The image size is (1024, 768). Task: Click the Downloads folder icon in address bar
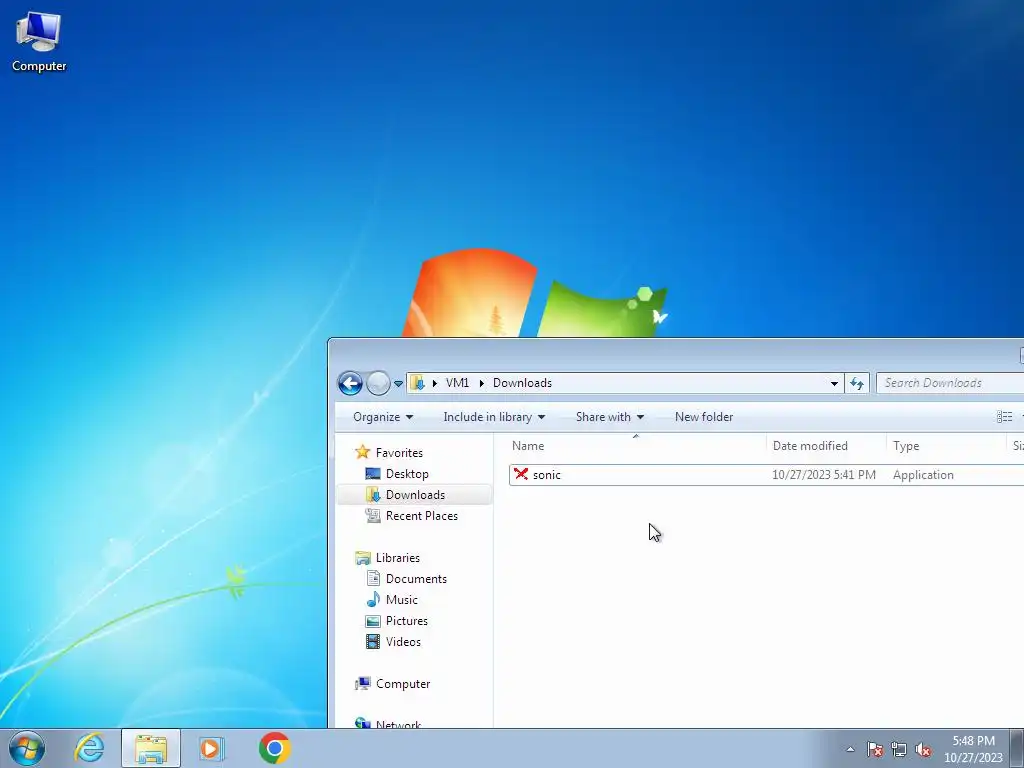[x=418, y=383]
